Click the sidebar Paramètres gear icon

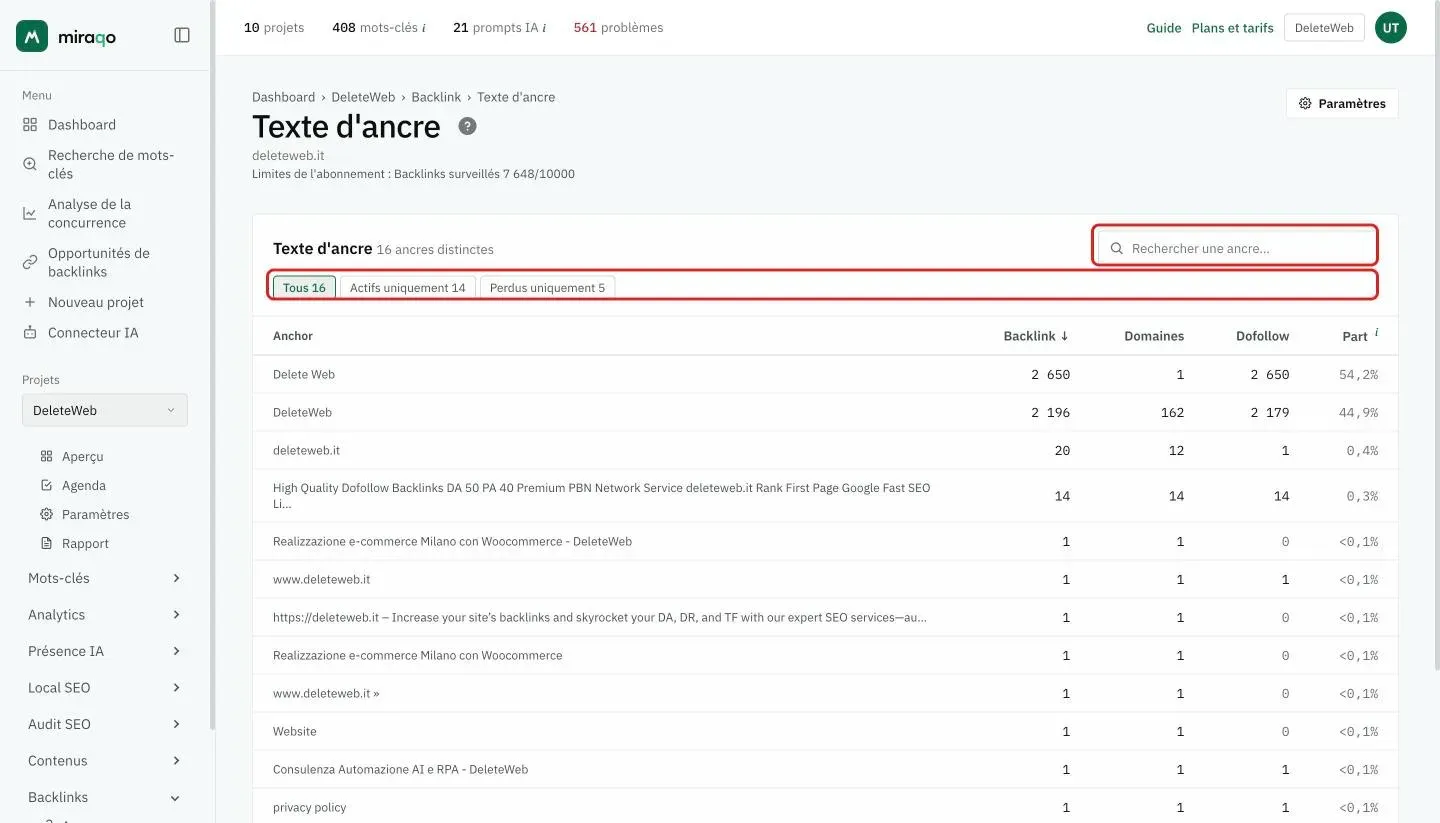tap(46, 514)
